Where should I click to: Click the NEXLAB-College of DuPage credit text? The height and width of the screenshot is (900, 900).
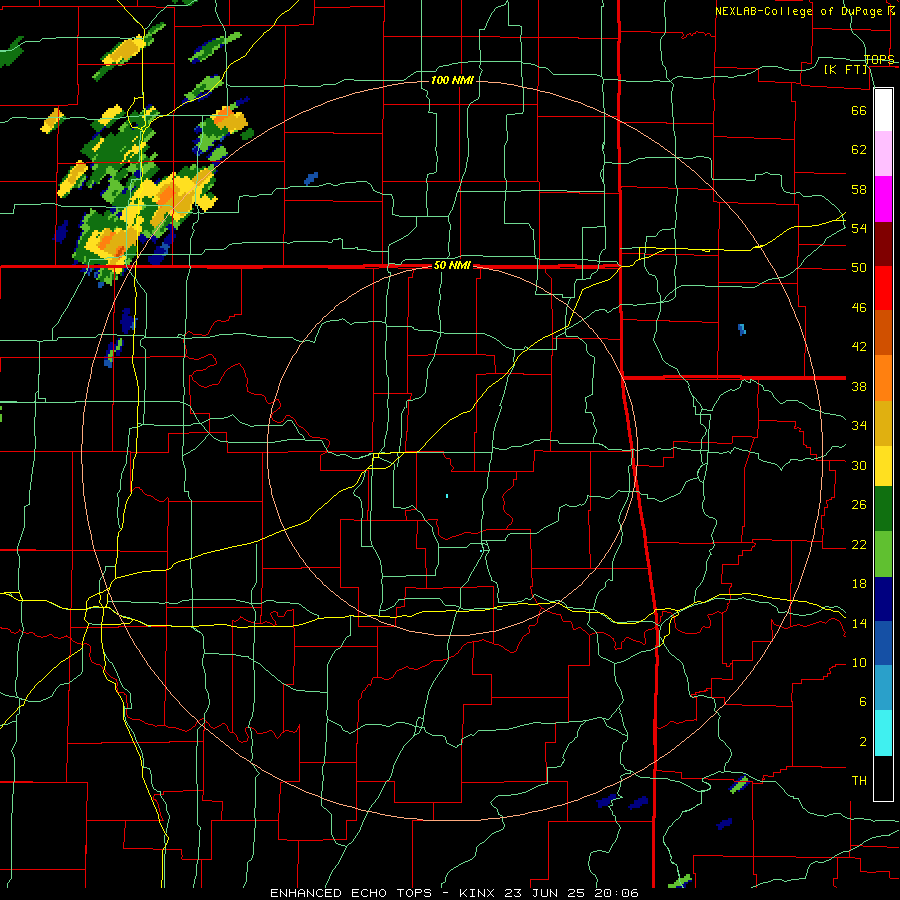[800, 11]
